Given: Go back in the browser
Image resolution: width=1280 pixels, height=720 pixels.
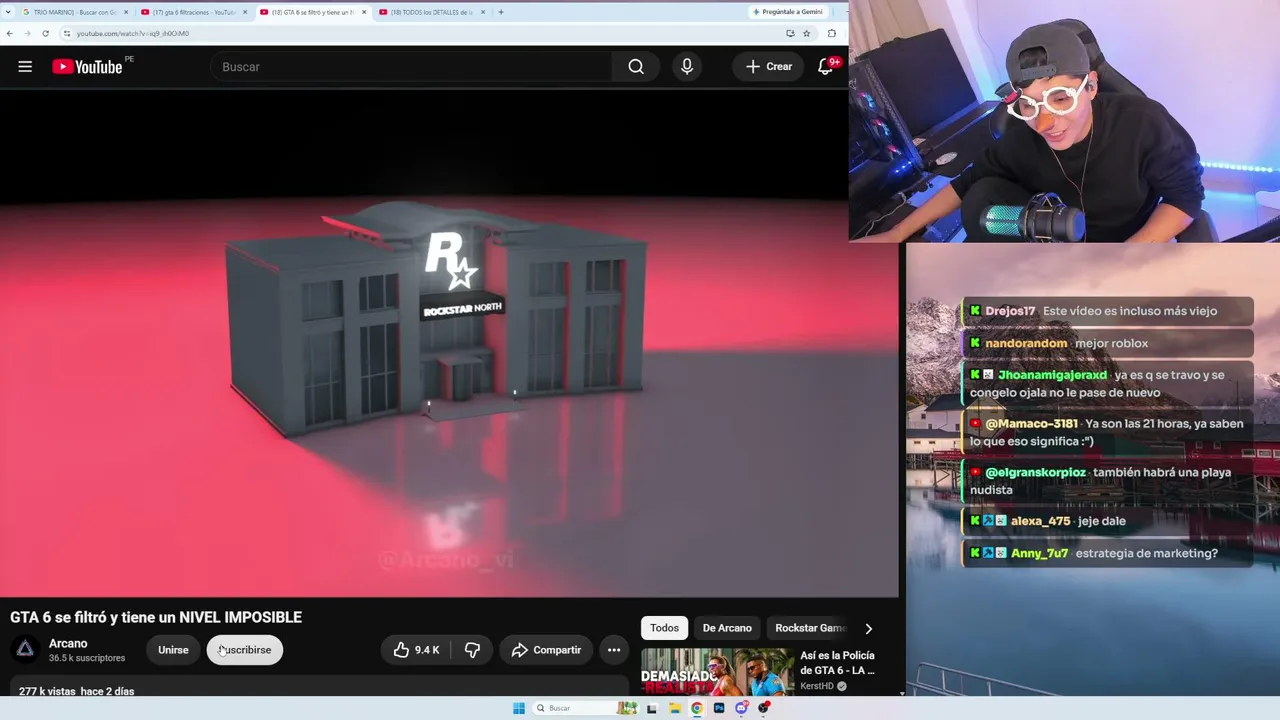Looking at the screenshot, I should tap(10, 33).
